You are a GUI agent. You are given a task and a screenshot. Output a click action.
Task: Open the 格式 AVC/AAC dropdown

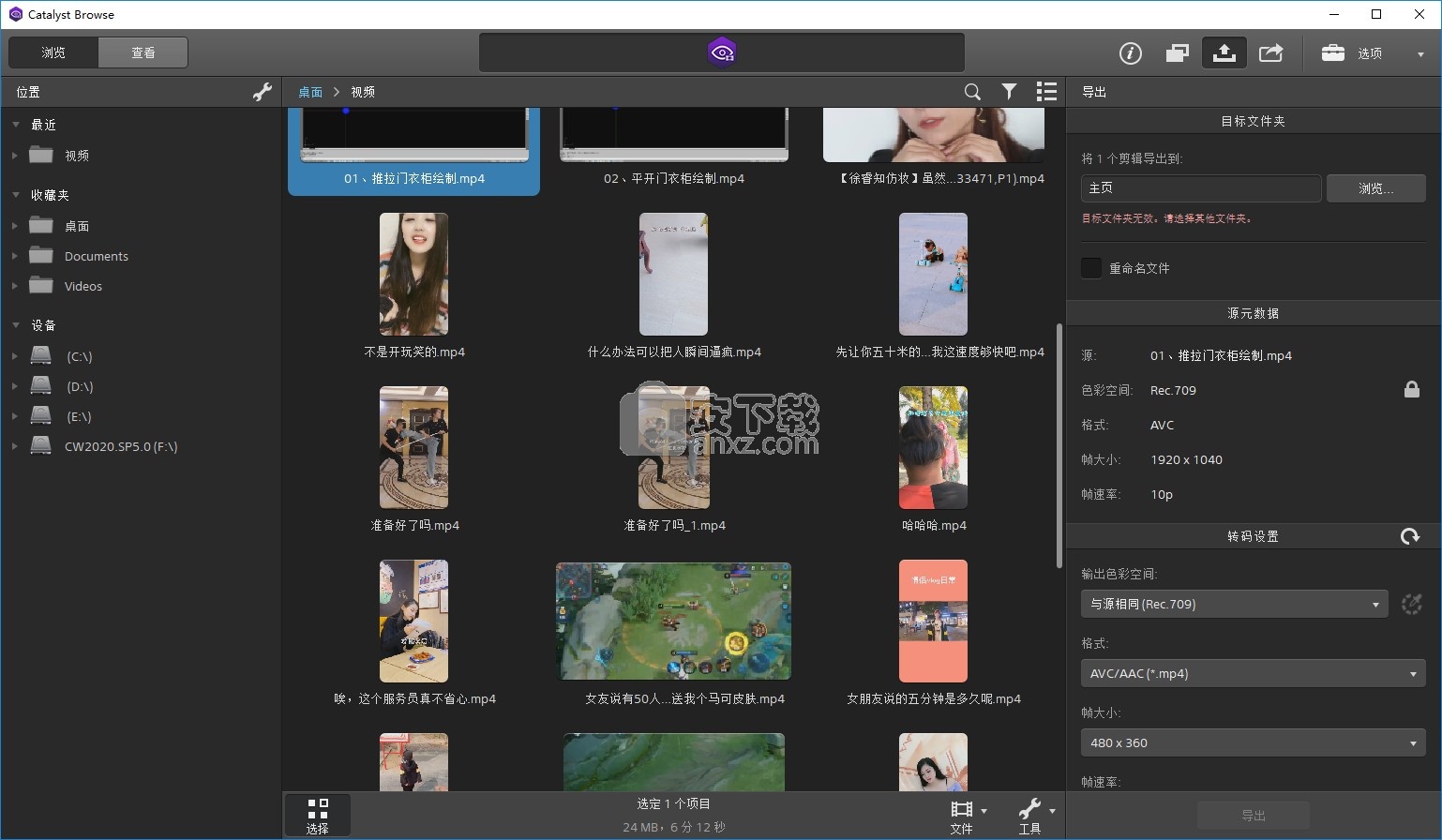(x=1253, y=673)
